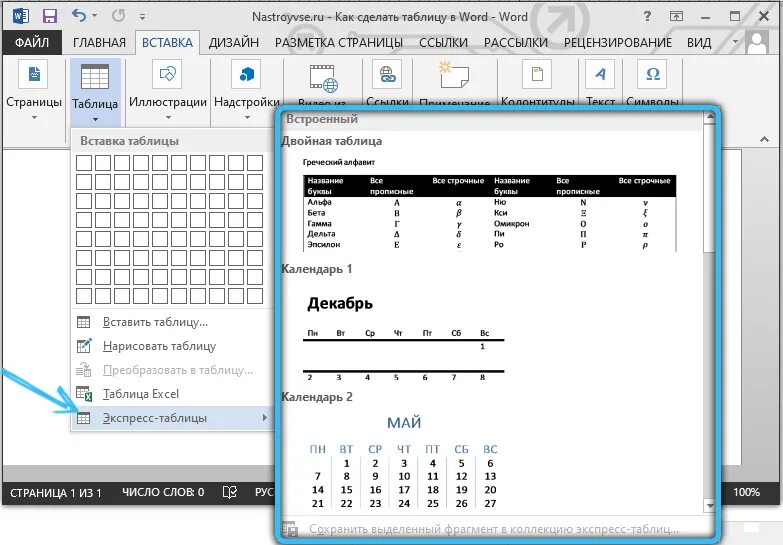This screenshot has width=783, height=545.
Task: Insert the Календарь 1 Декабрь preview
Action: click(403, 337)
